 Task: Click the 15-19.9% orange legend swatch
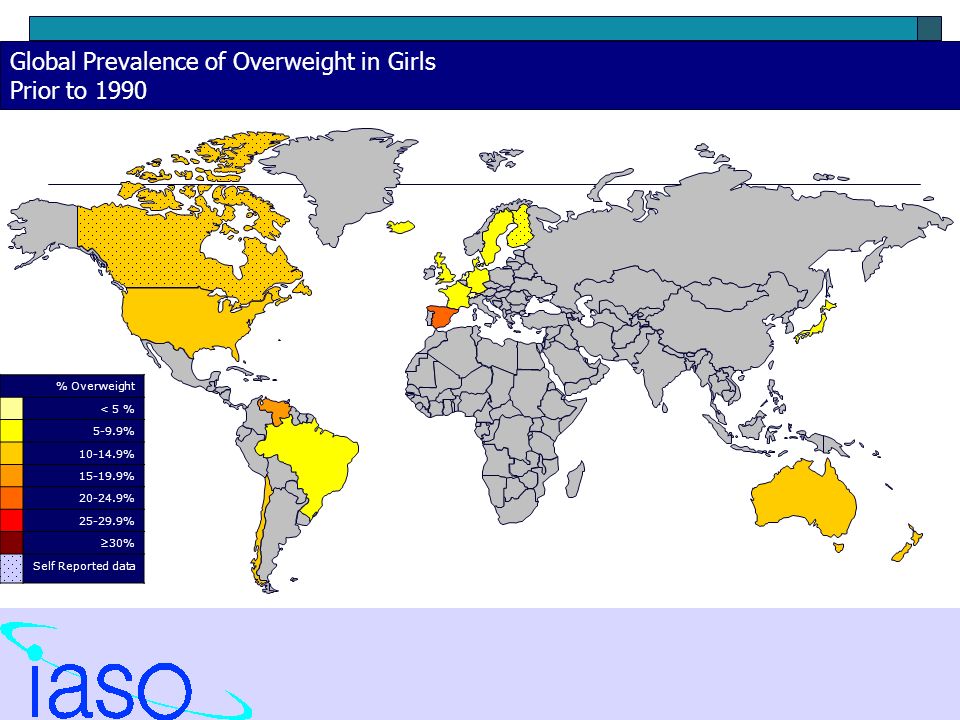[x=11, y=476]
